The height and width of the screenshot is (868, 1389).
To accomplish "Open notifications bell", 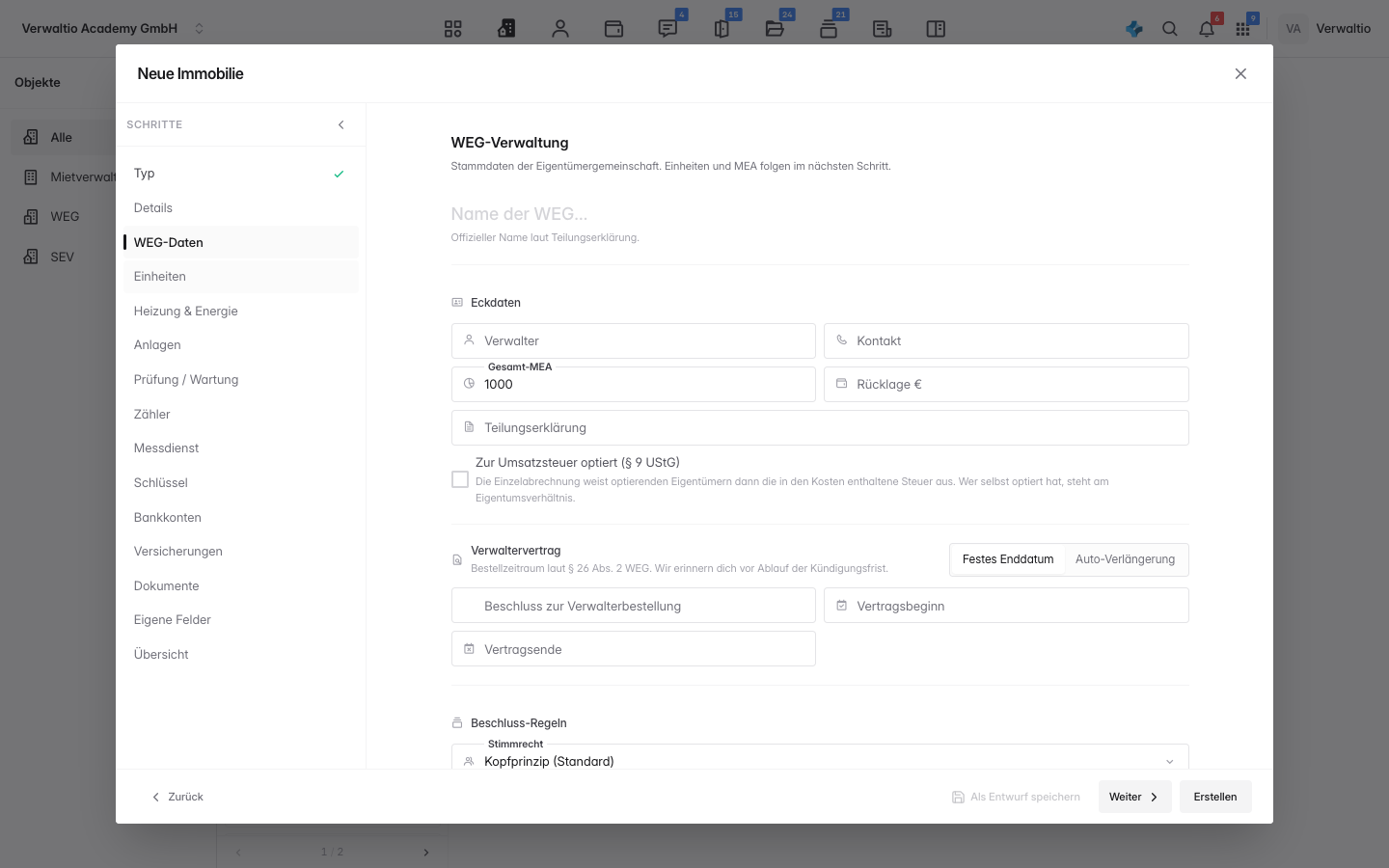I will click(1207, 29).
